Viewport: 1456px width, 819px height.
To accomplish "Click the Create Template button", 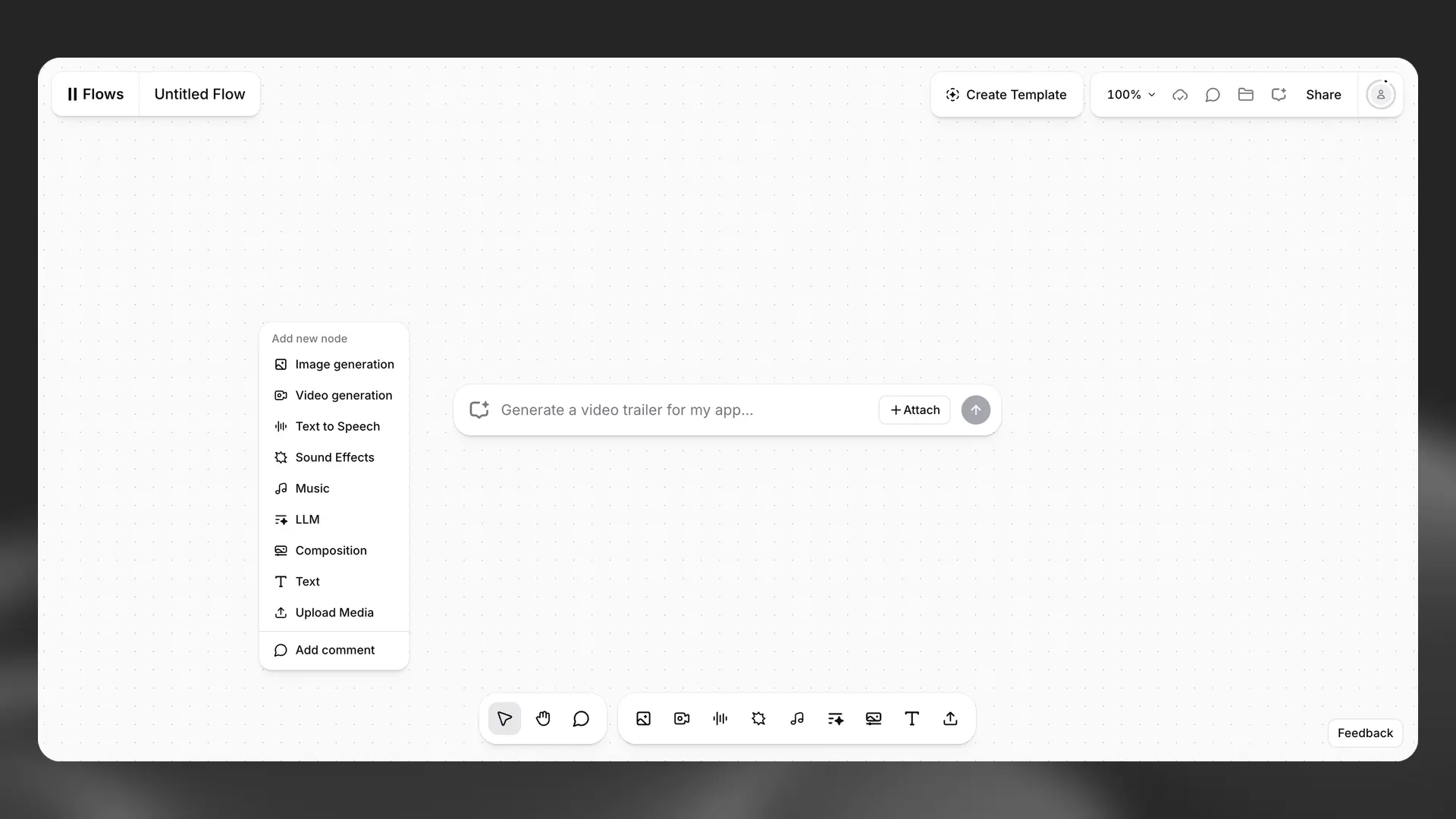I will pyautogui.click(x=1006, y=95).
